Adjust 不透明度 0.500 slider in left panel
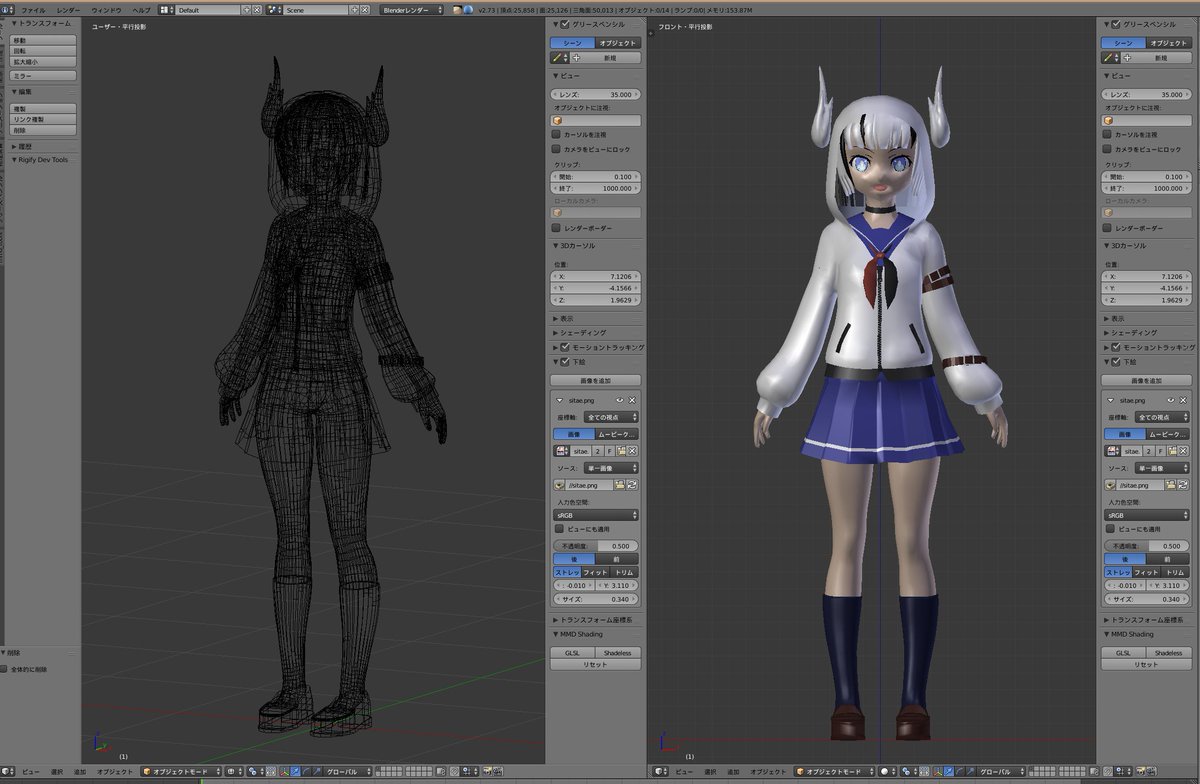The image size is (1200, 784). pyautogui.click(x=596, y=546)
